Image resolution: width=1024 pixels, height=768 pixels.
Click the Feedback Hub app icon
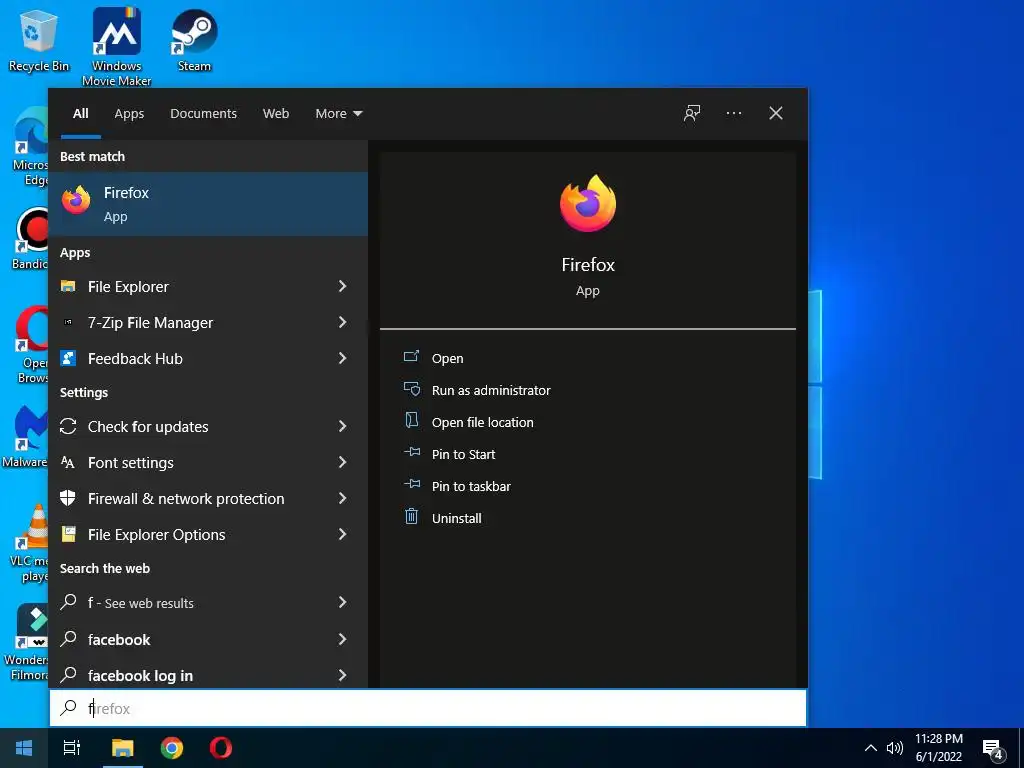click(68, 358)
